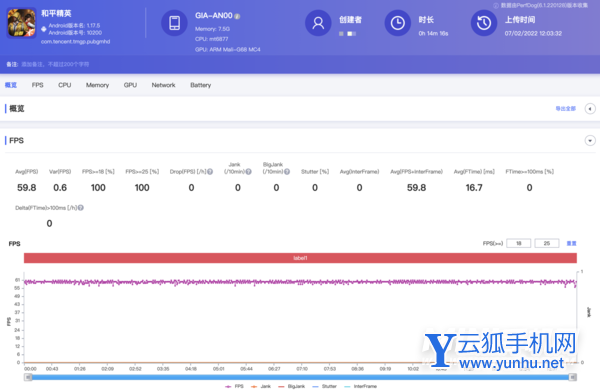Click the FPS>=18 [%] value 100
The width and height of the screenshot is (600, 390).
[98, 188]
